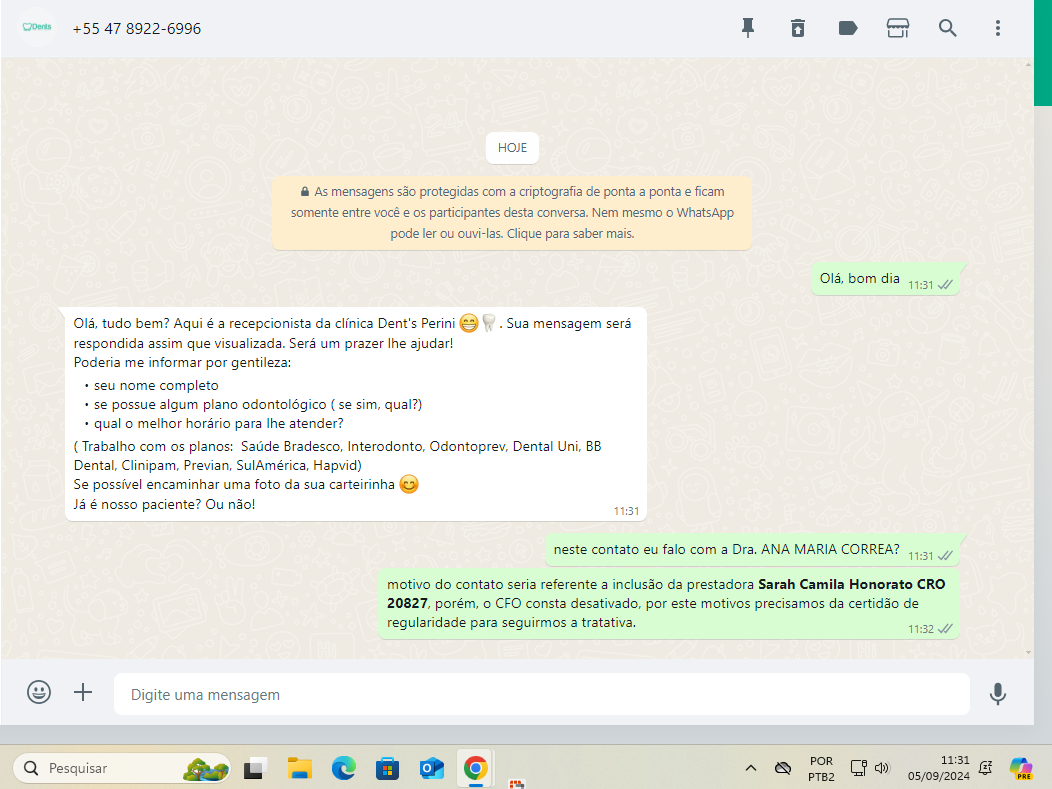
Task: Open the Windows taskbar search box
Action: pyautogui.click(x=121, y=768)
